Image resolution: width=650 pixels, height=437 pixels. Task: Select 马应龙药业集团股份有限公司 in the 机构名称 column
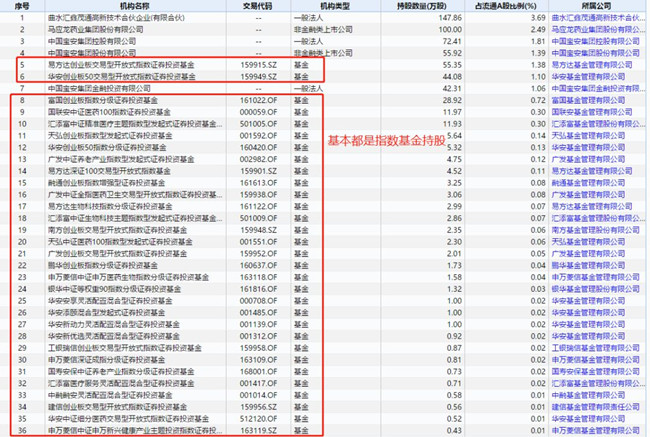tap(95, 29)
